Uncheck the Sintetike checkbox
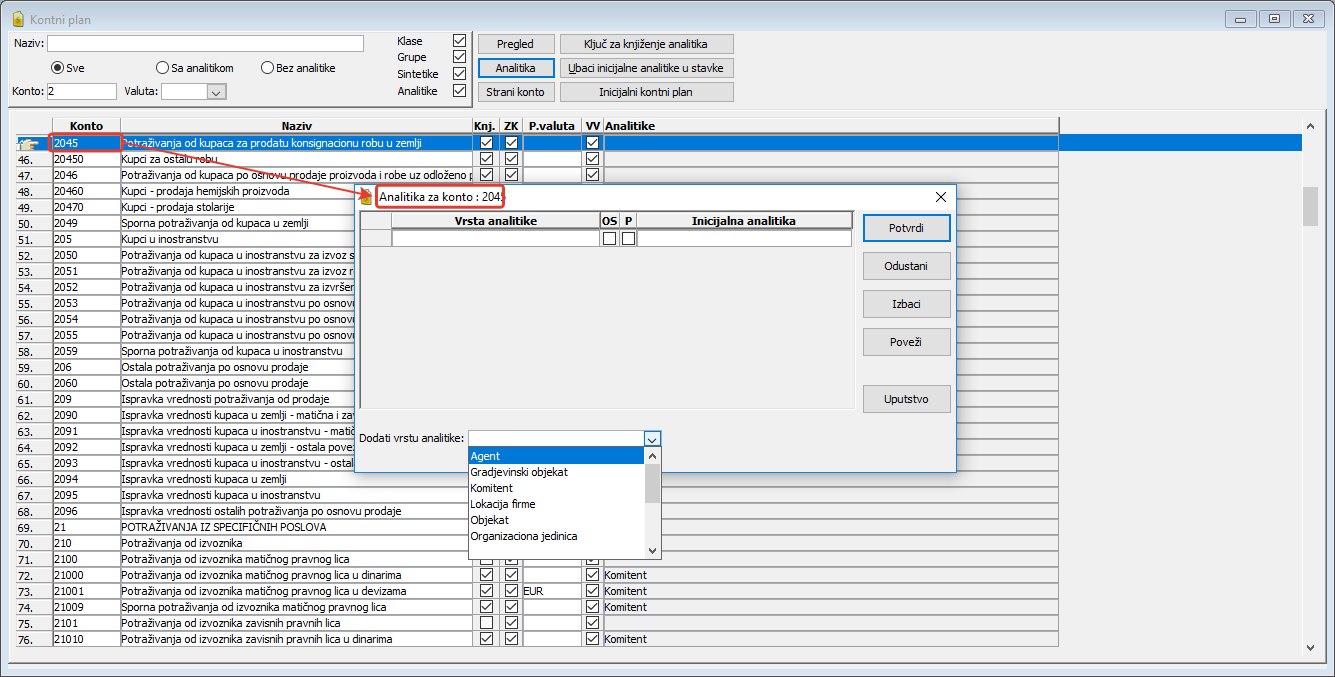 point(459,74)
